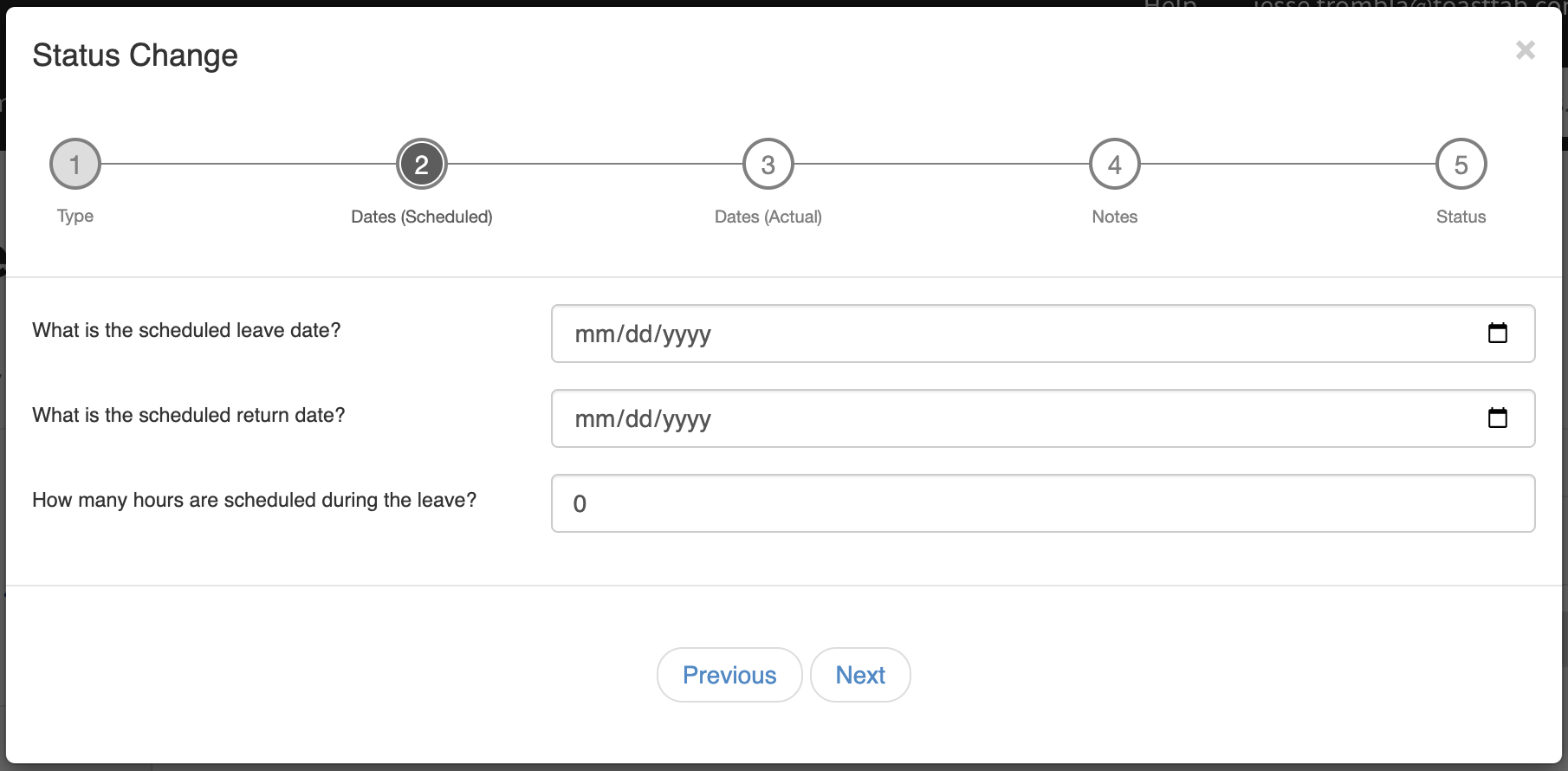Open calendar picker for scheduled return date
This screenshot has width=1568, height=771.
coord(1497,418)
